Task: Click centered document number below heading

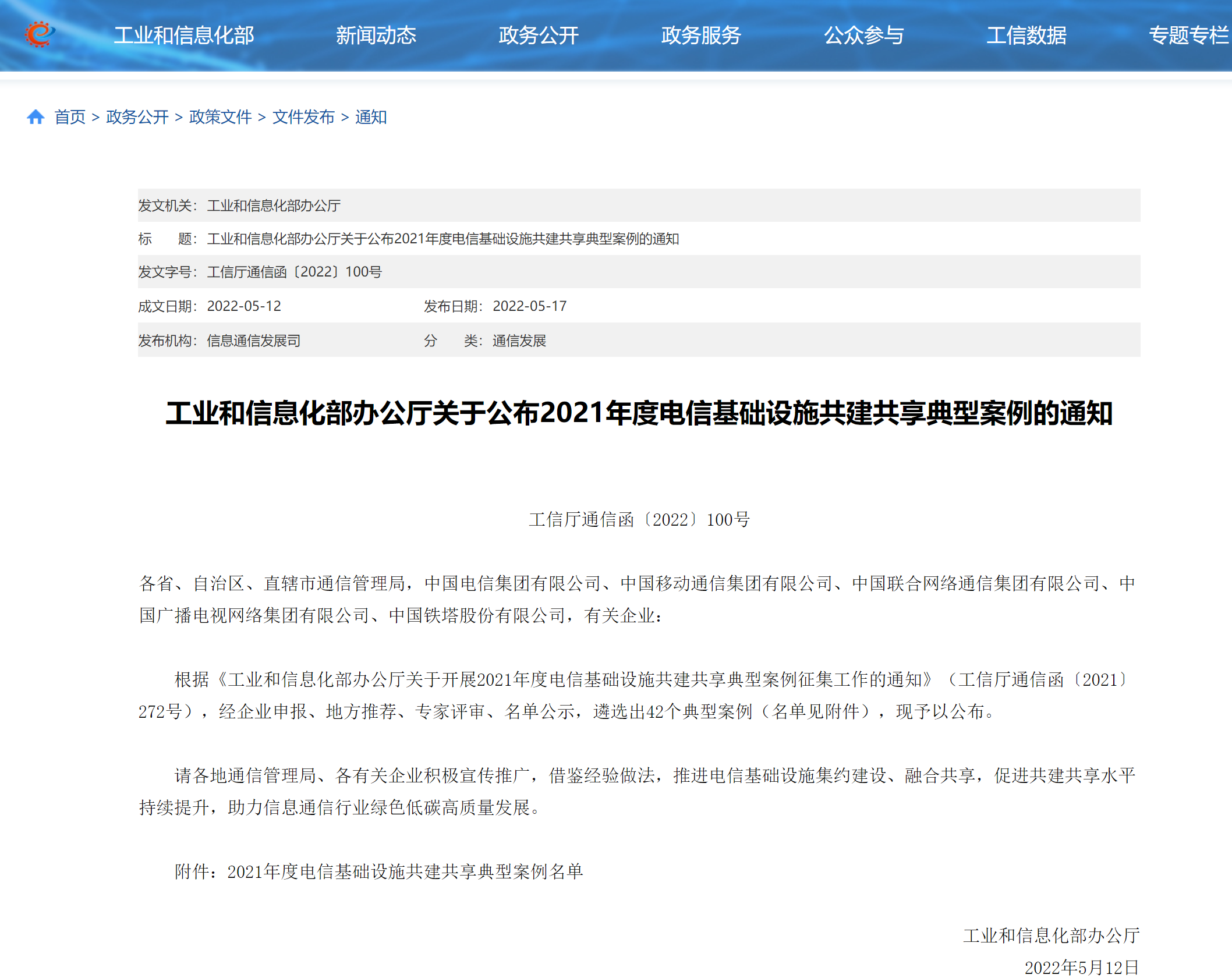Action: coord(639,519)
